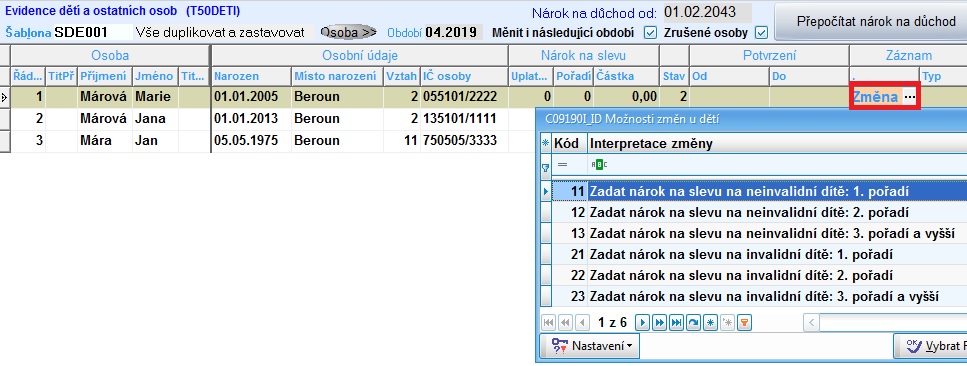The image size is (967, 366).
Task: Click the Vybrat button with the OK checkmark
Action: pos(930,346)
